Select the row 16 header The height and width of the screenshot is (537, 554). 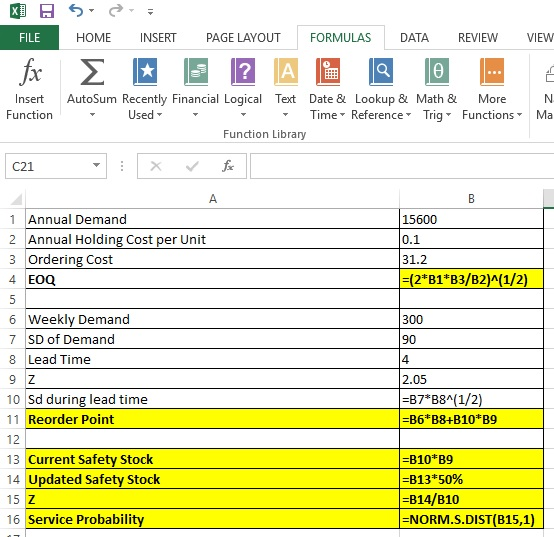(13, 519)
